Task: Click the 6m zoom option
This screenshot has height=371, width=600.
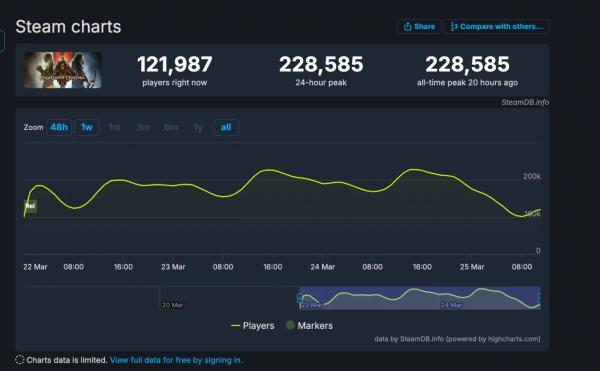Action: [171, 127]
